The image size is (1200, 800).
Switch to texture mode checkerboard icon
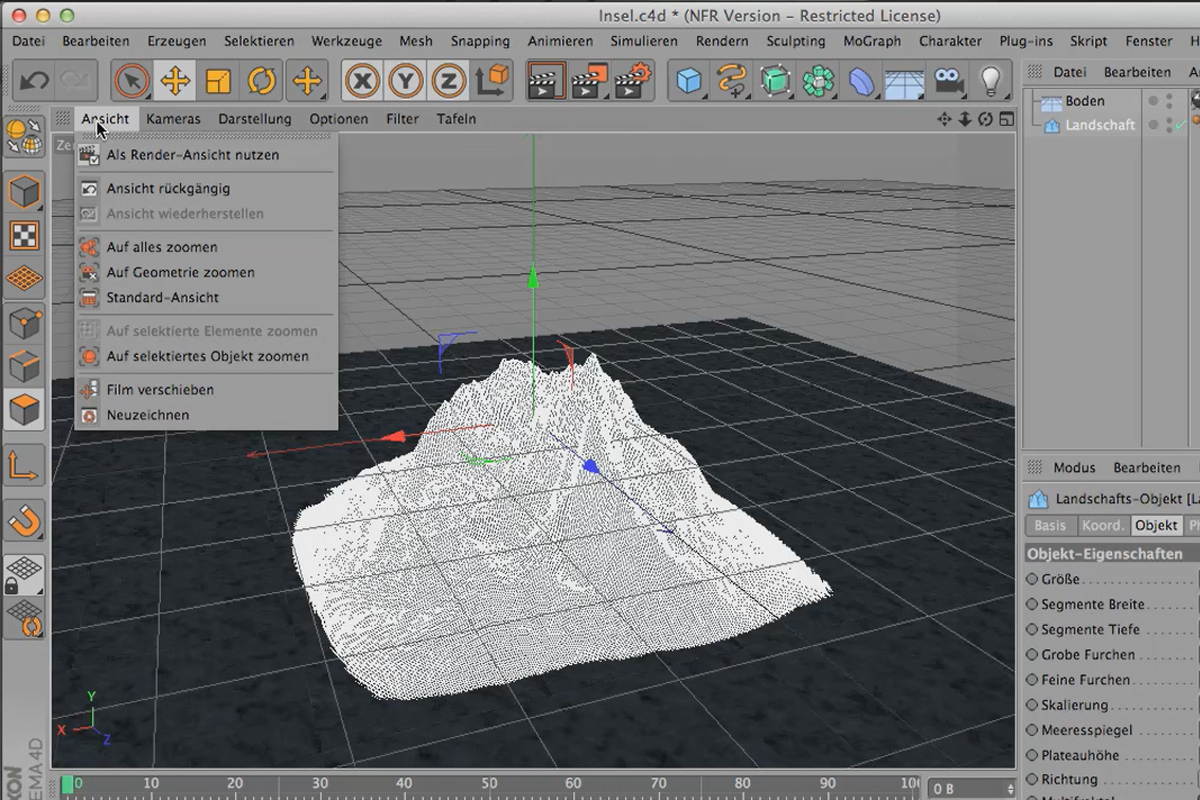(x=24, y=236)
